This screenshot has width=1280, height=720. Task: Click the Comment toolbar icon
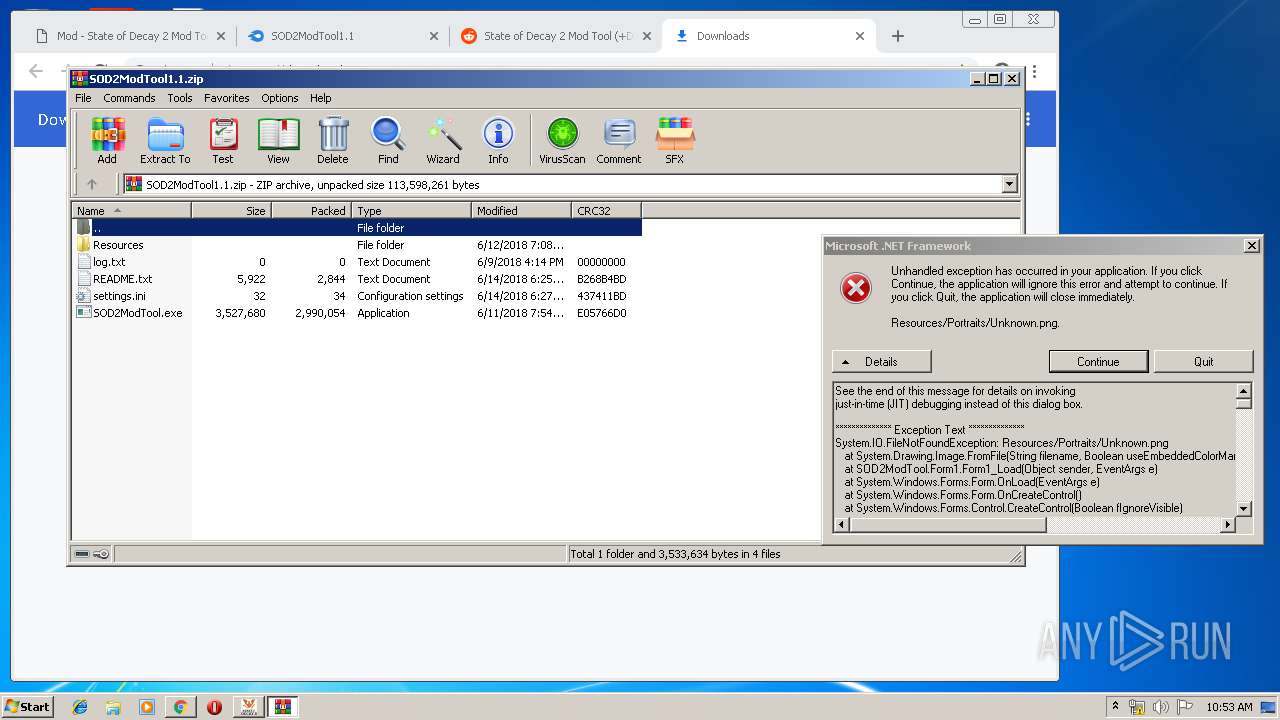point(619,140)
